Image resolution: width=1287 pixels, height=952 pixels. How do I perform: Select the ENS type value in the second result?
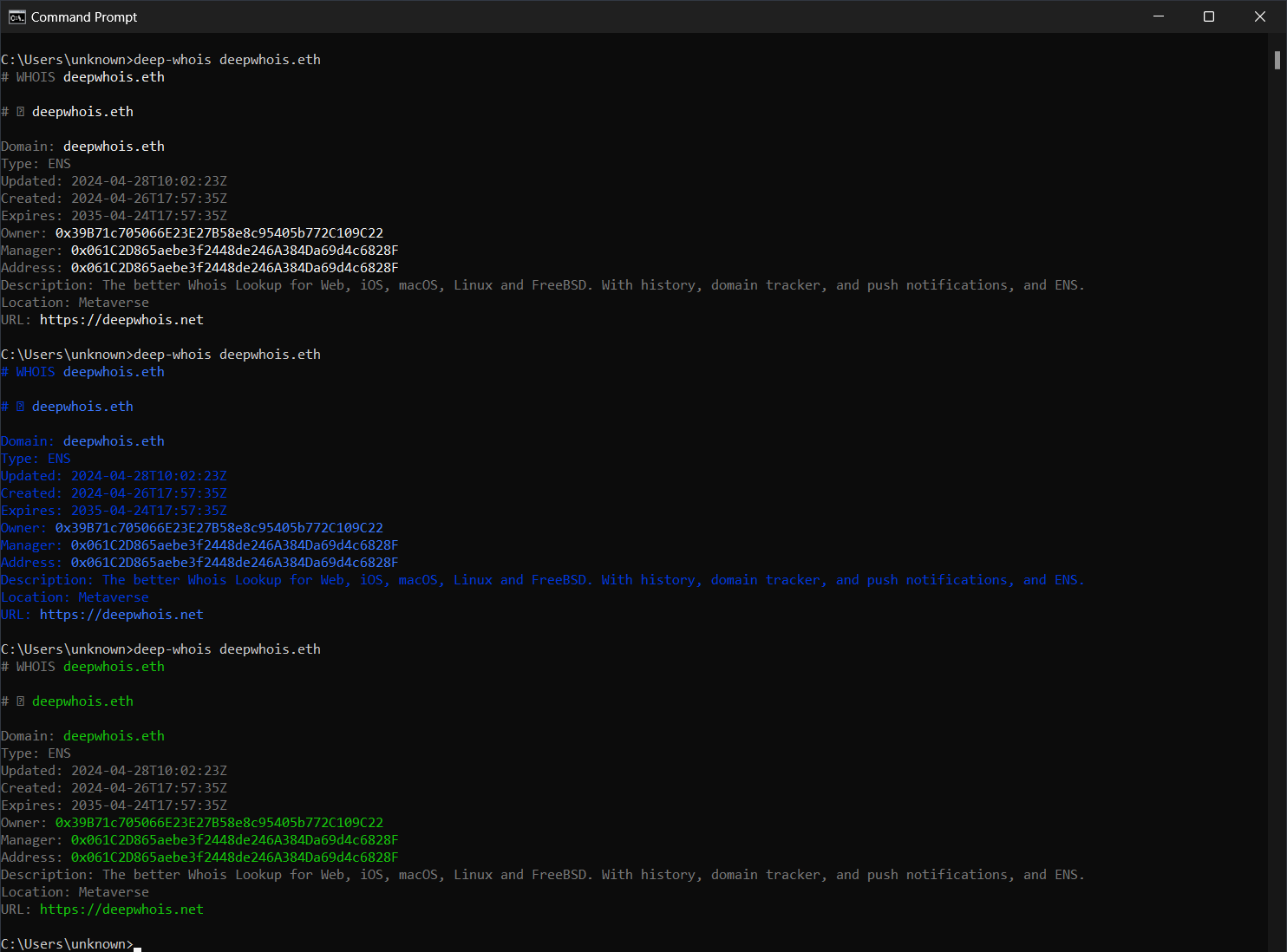tap(58, 458)
